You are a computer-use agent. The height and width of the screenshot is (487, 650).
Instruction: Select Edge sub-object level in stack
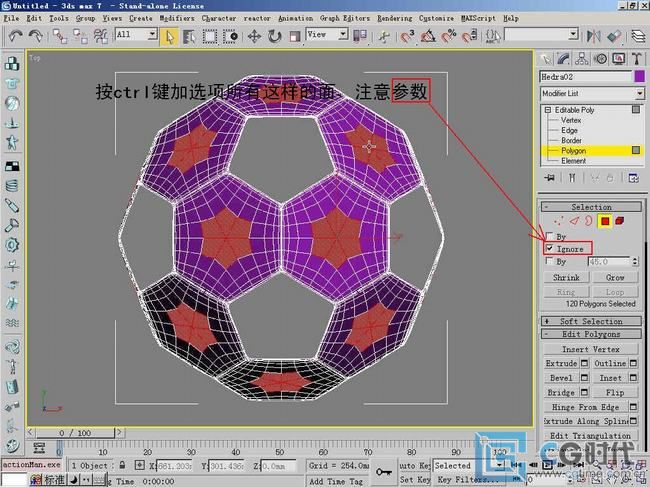tap(569, 130)
